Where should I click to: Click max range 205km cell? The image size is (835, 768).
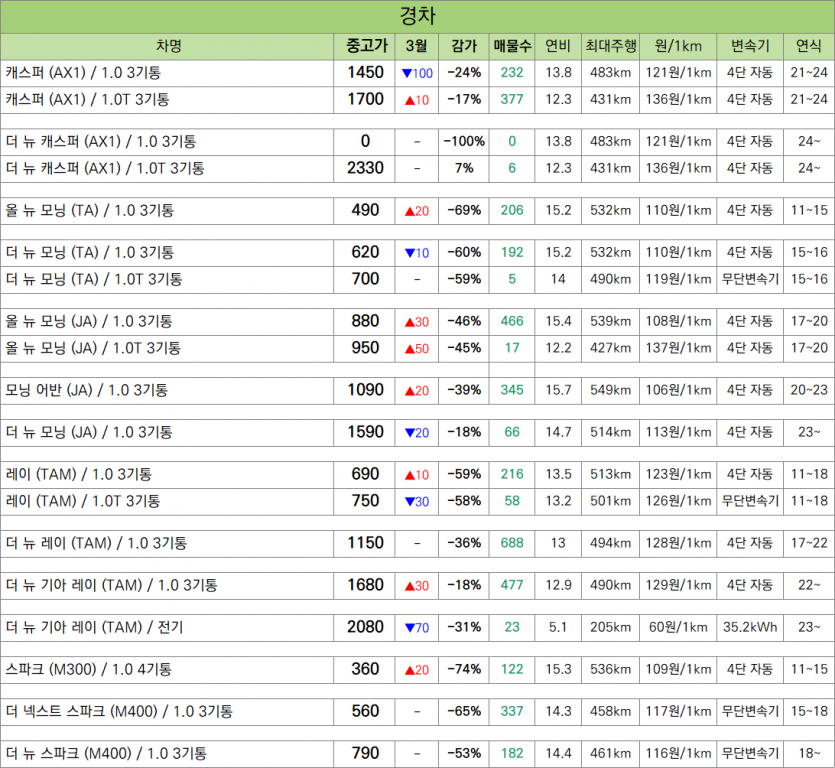point(610,627)
